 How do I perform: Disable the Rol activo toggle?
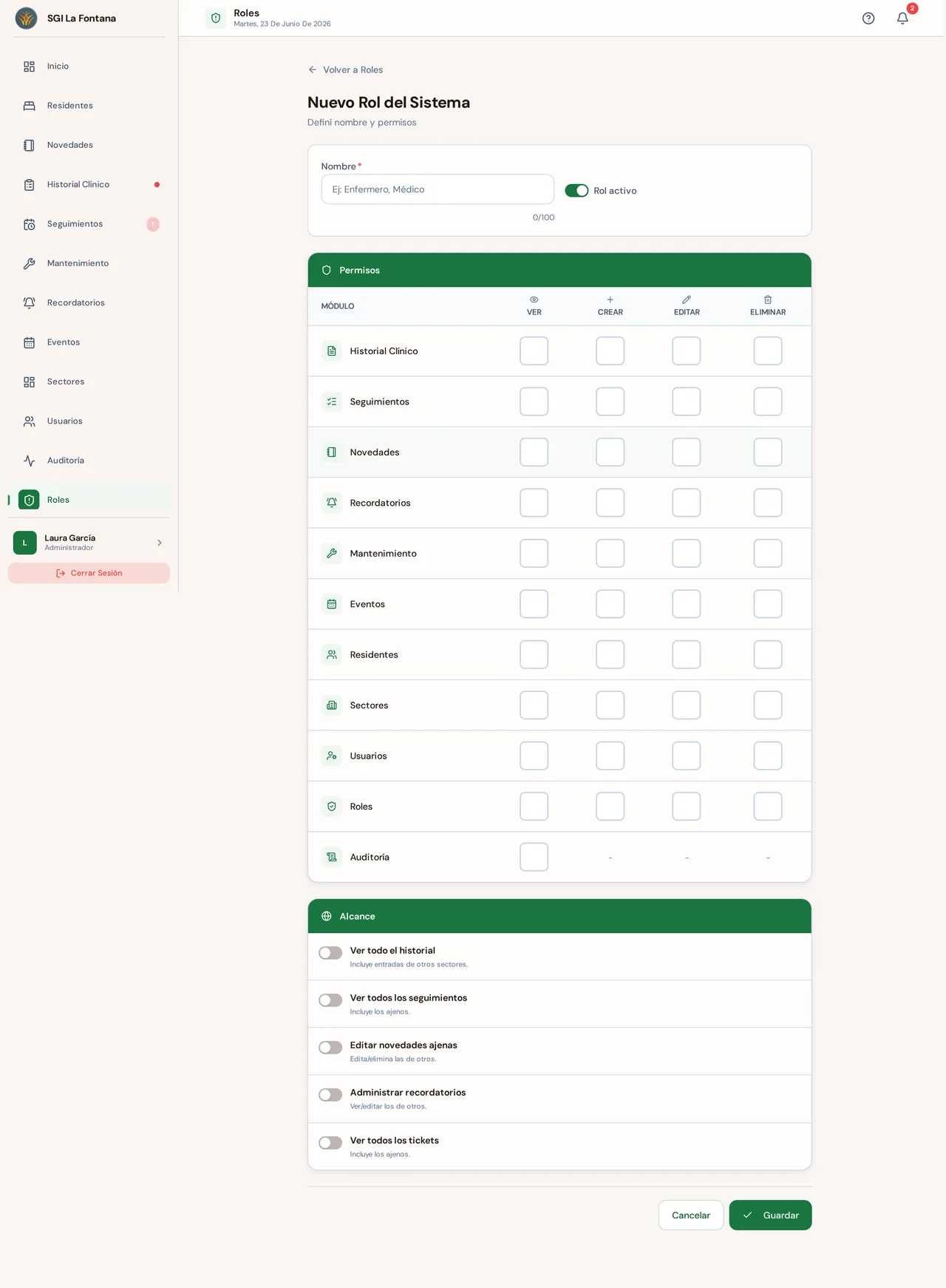pyautogui.click(x=576, y=191)
